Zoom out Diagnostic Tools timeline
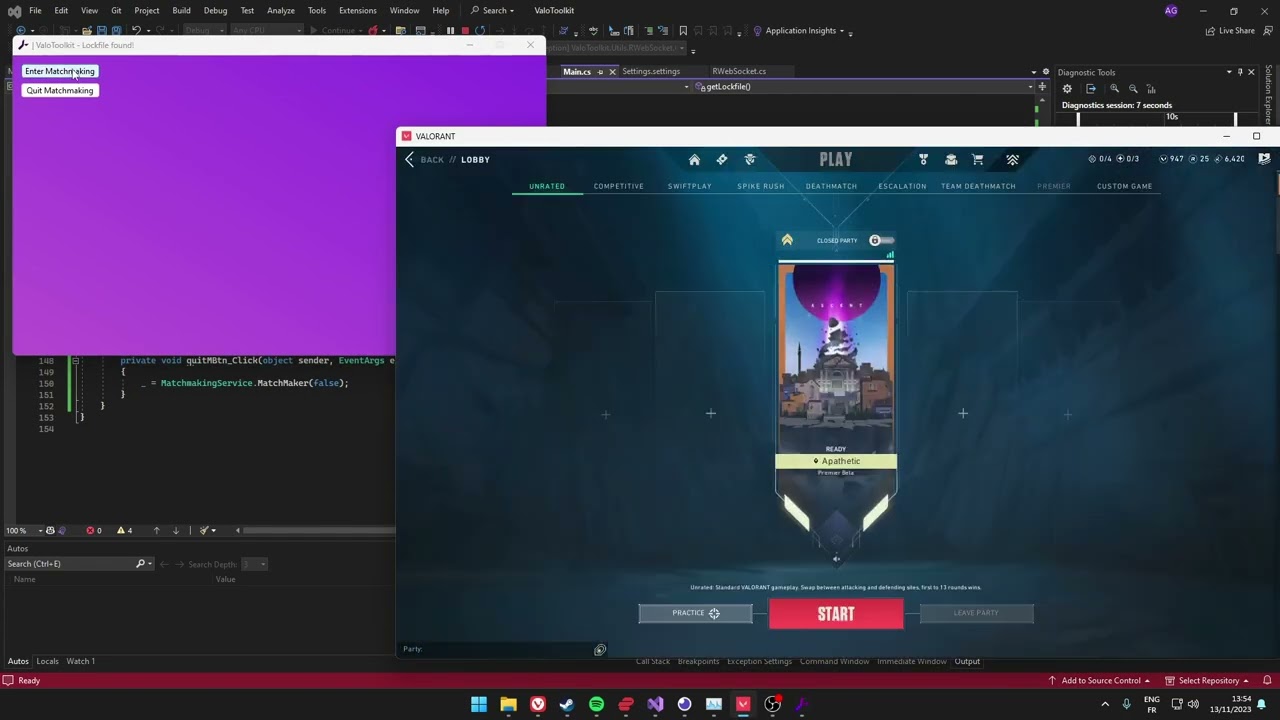Screen dimensions: 1280x720 pos(1133,89)
